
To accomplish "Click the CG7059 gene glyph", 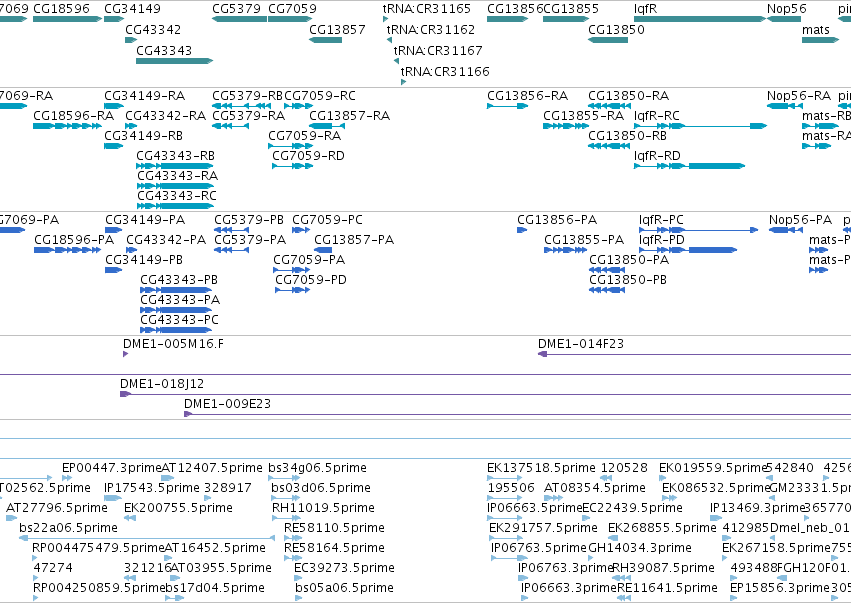I will (290, 19).
